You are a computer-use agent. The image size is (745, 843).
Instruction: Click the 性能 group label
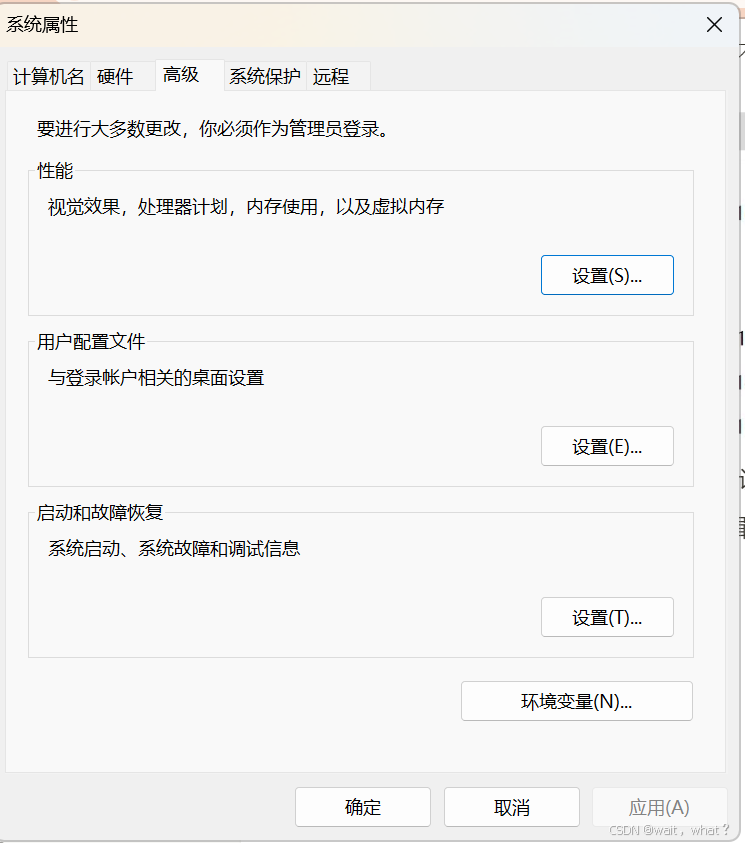pos(55,170)
